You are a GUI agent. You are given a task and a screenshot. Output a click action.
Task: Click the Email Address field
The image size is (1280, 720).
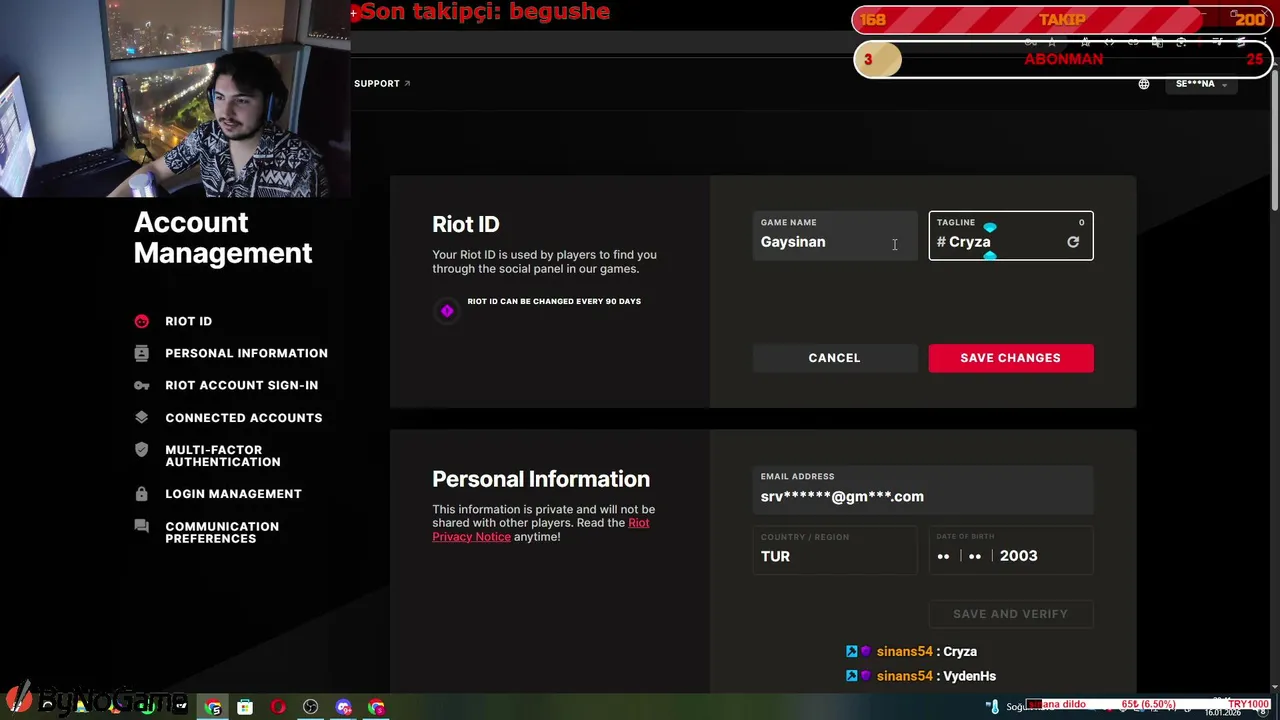(923, 490)
